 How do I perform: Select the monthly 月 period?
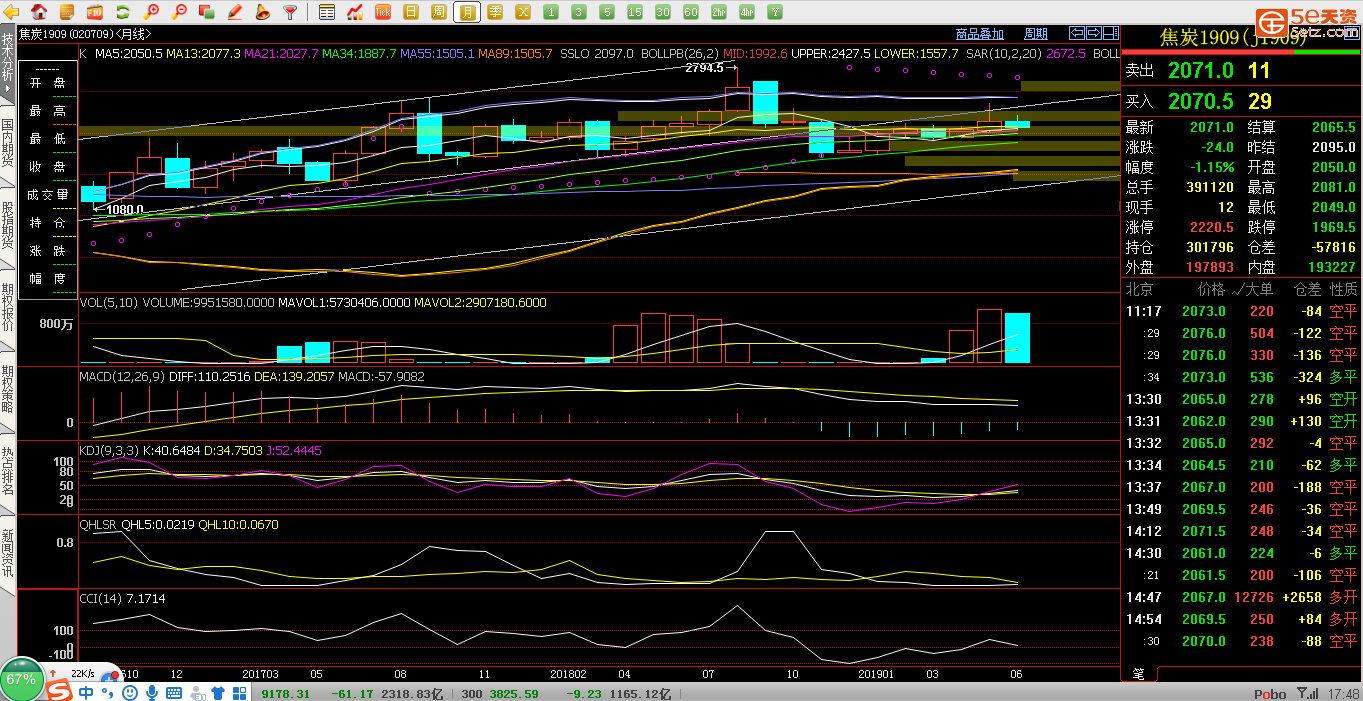467,12
